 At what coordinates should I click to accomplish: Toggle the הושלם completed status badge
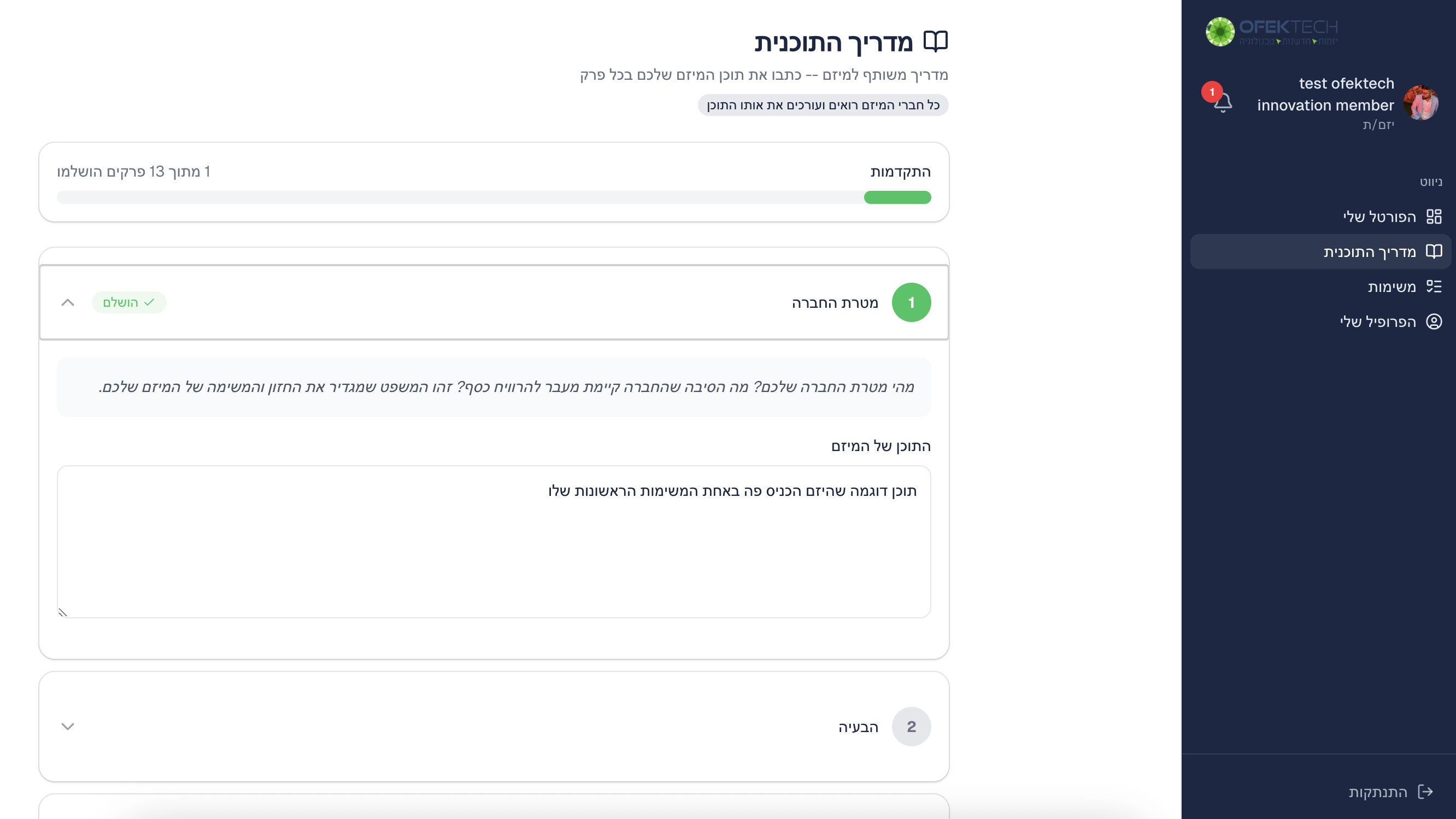click(129, 302)
